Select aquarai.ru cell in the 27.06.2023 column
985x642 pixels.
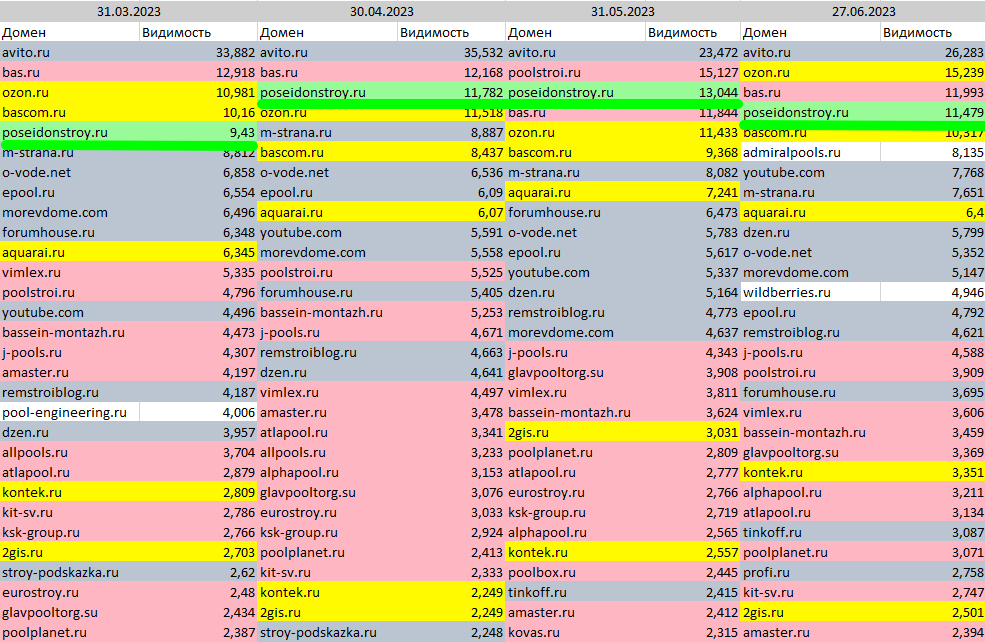point(810,212)
